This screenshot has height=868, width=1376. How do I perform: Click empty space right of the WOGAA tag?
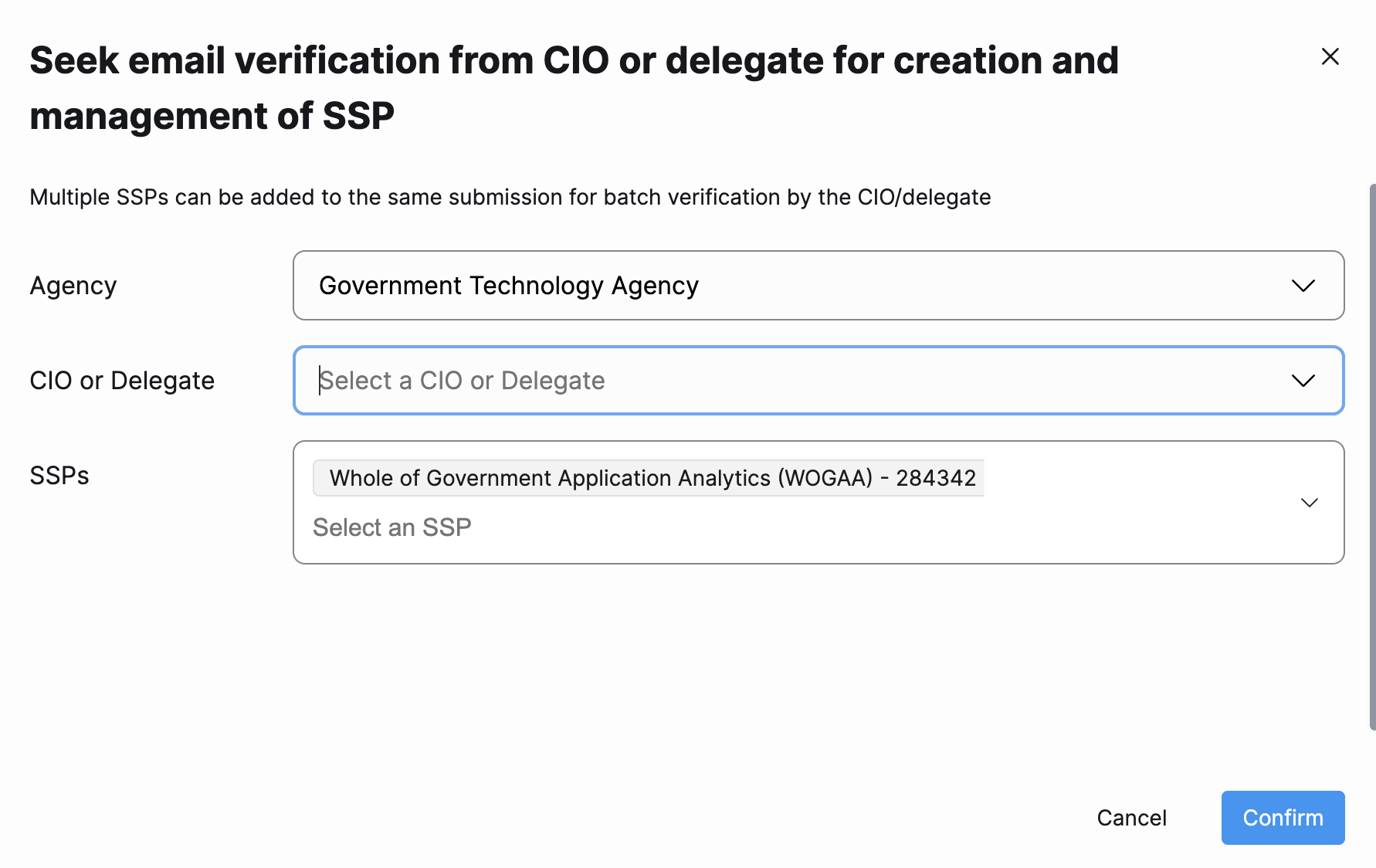click(x=1135, y=478)
